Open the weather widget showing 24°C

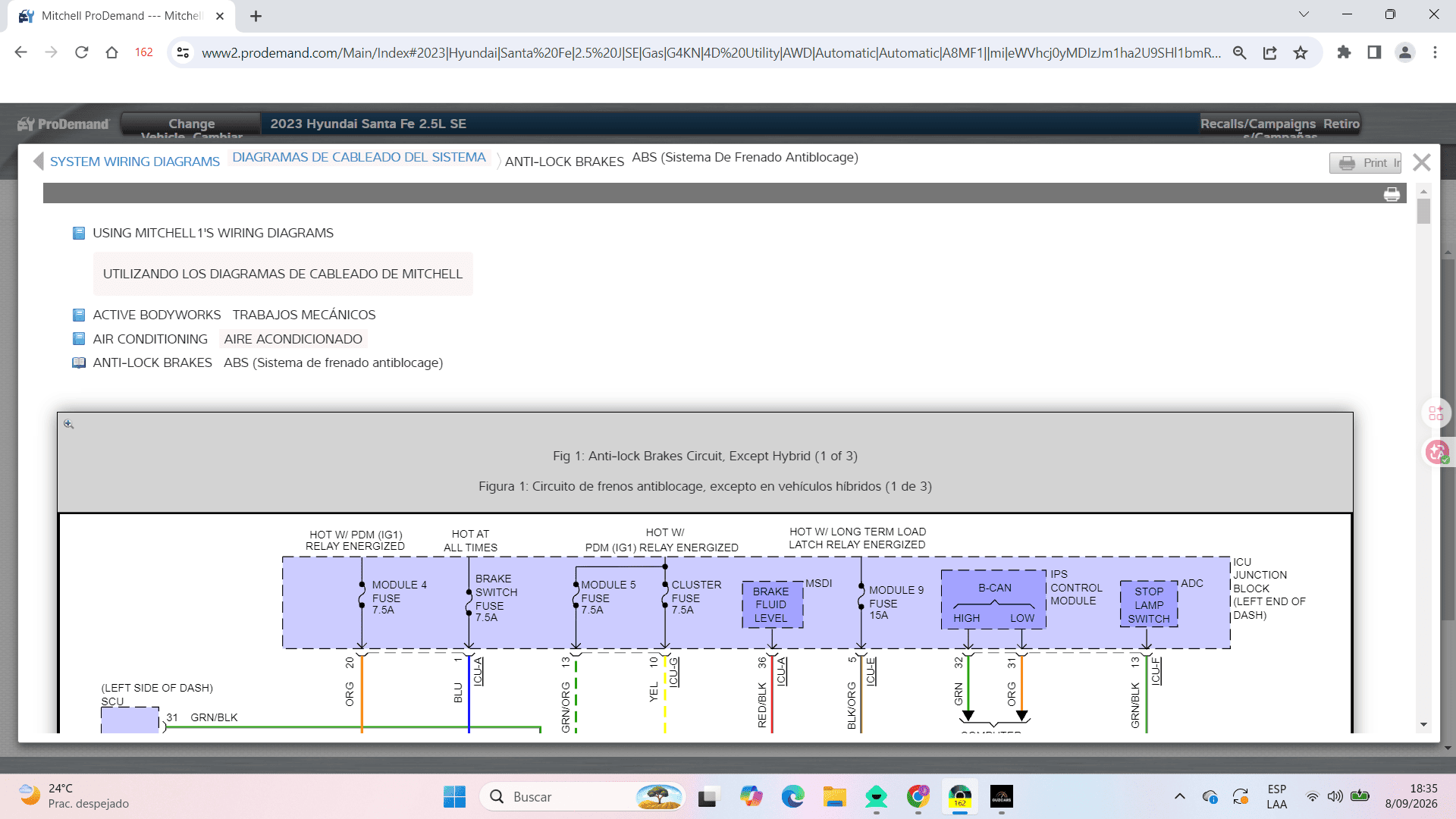(74, 796)
